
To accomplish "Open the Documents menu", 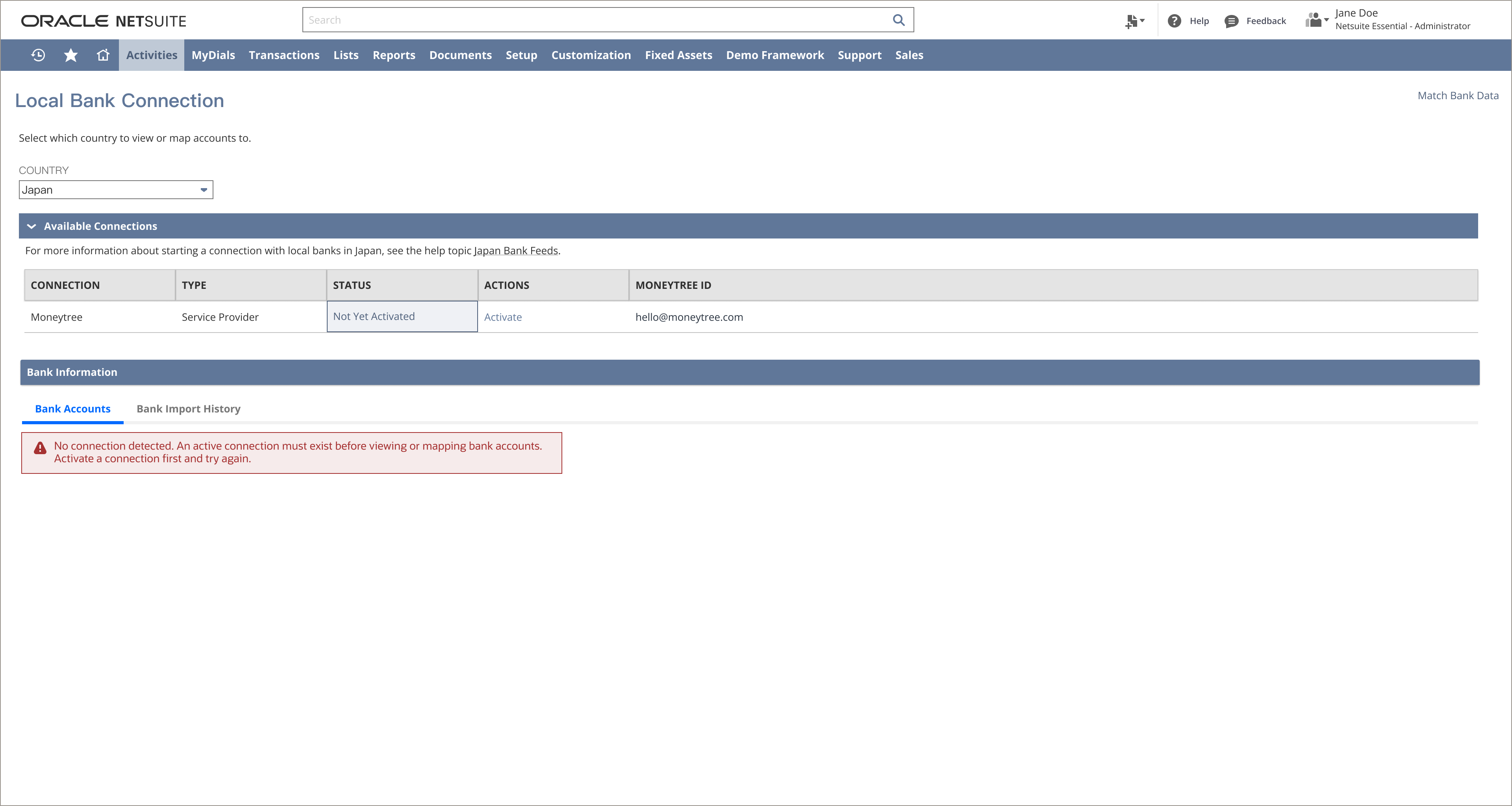I will point(460,55).
